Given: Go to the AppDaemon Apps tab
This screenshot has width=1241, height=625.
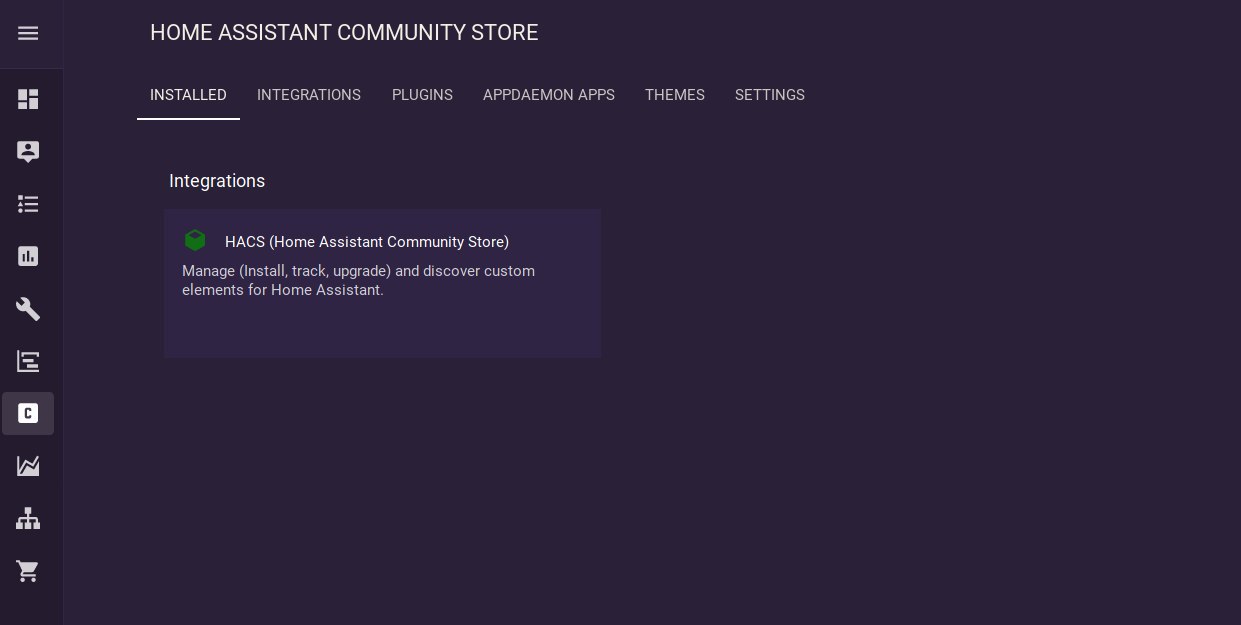Looking at the screenshot, I should pos(549,95).
